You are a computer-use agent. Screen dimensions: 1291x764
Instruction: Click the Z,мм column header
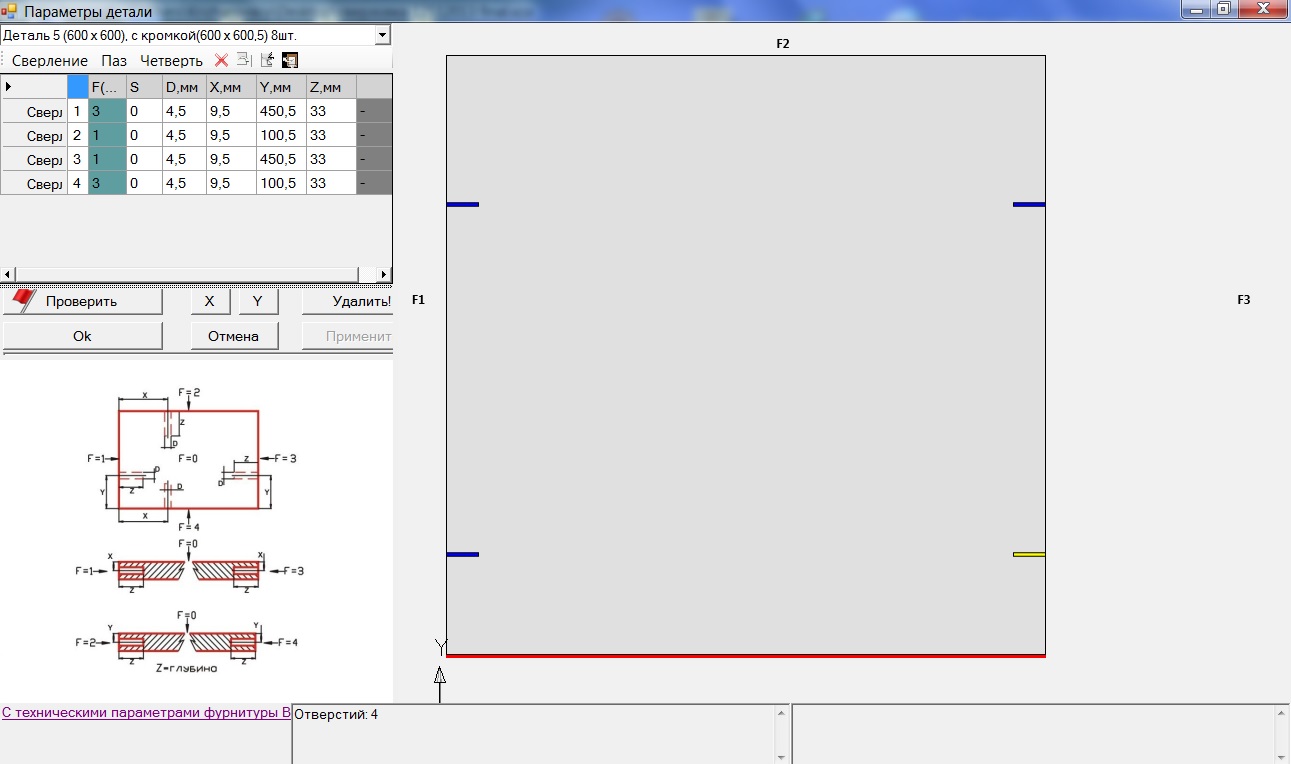[331, 87]
